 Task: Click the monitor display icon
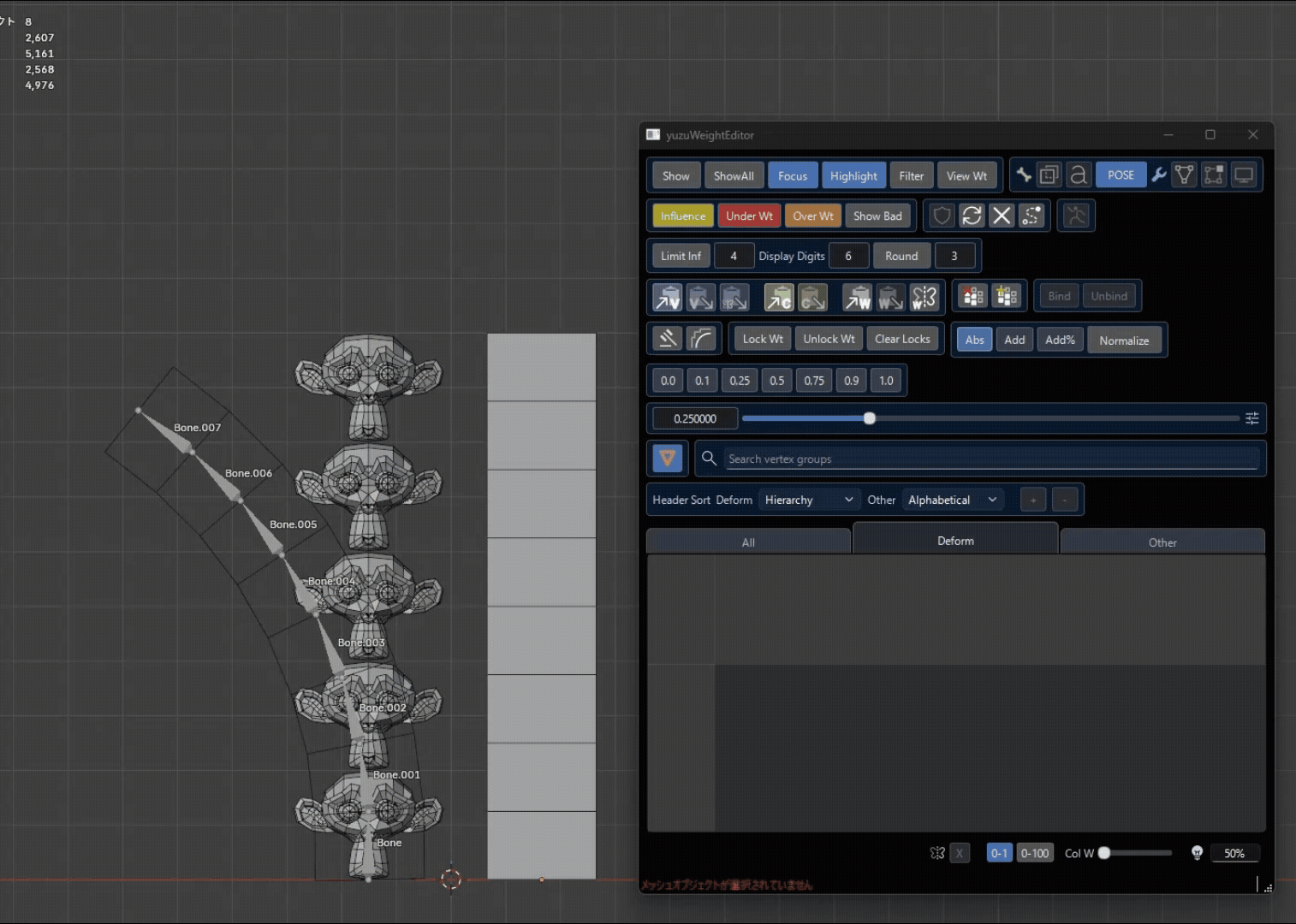(x=1244, y=175)
